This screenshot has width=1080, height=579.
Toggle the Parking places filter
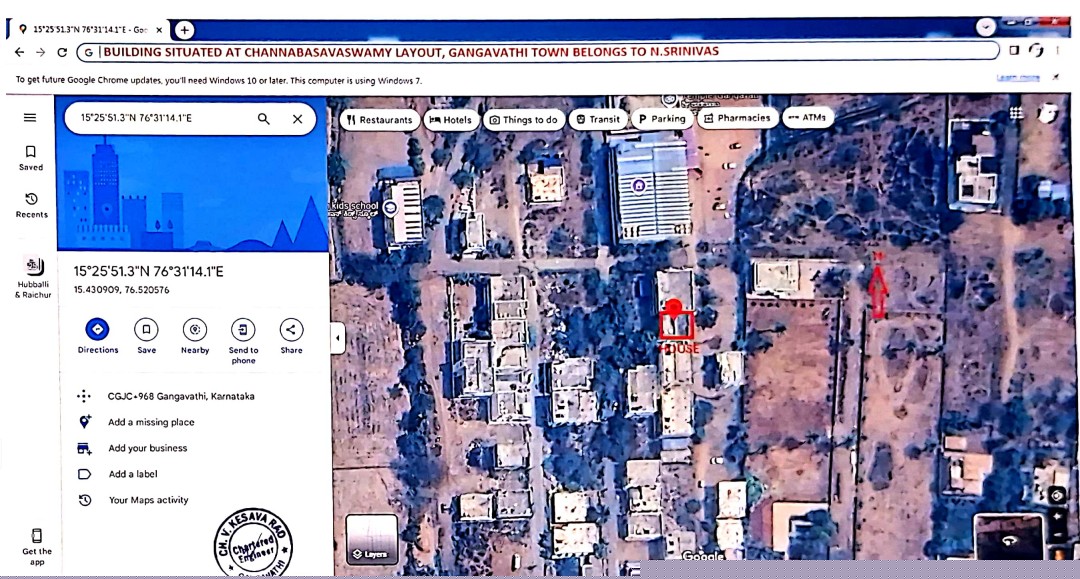pyautogui.click(x=661, y=118)
